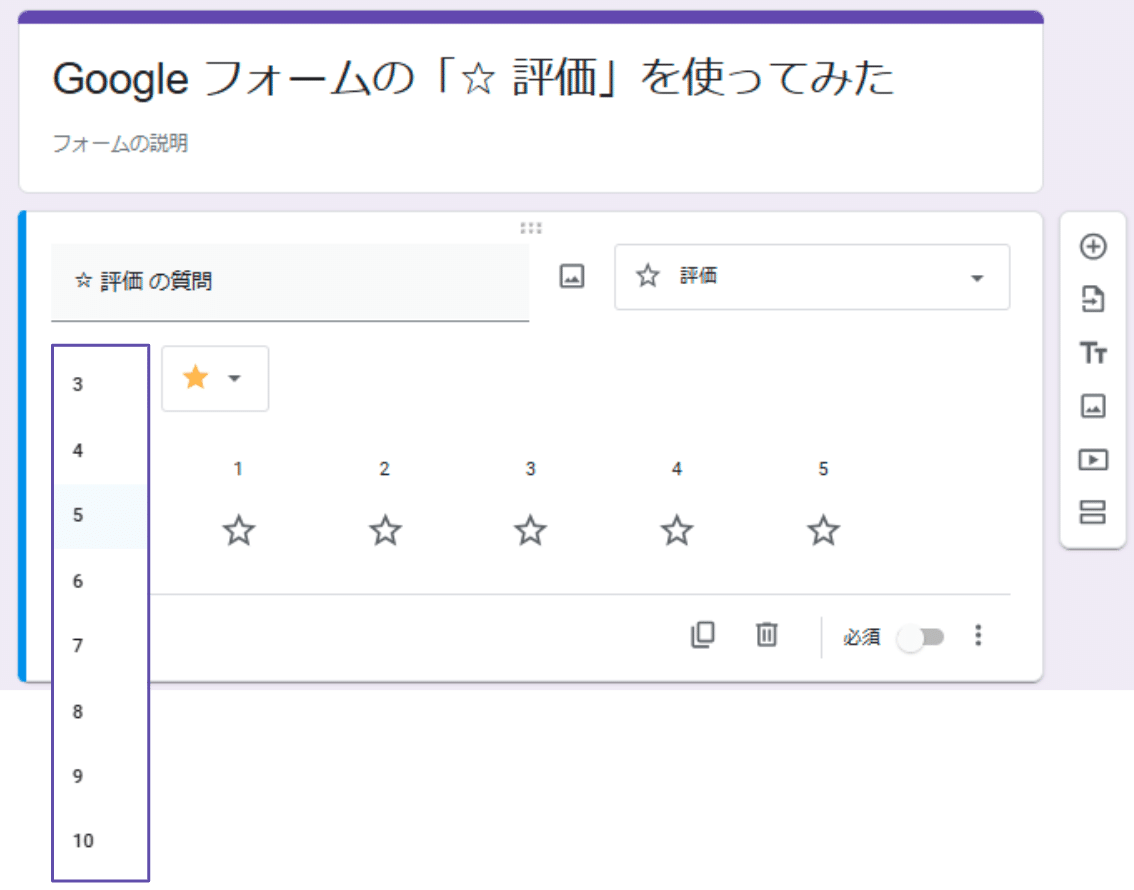
Task: Add a video with the sidebar video icon
Action: (1094, 459)
